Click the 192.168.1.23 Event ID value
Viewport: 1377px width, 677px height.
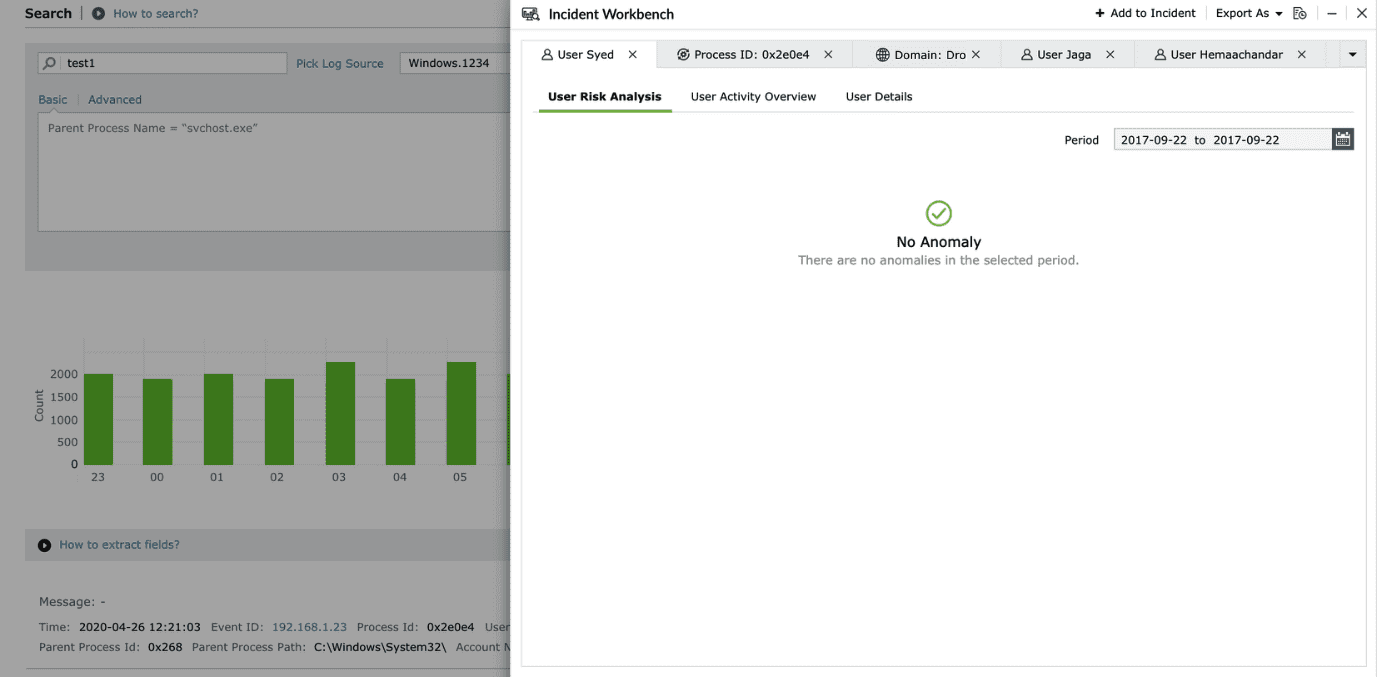[310, 626]
